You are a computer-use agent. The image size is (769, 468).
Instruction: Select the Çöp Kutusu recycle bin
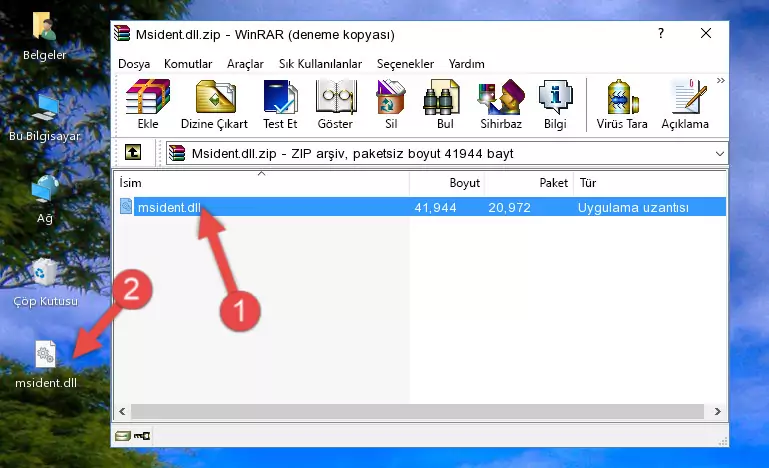[45, 283]
